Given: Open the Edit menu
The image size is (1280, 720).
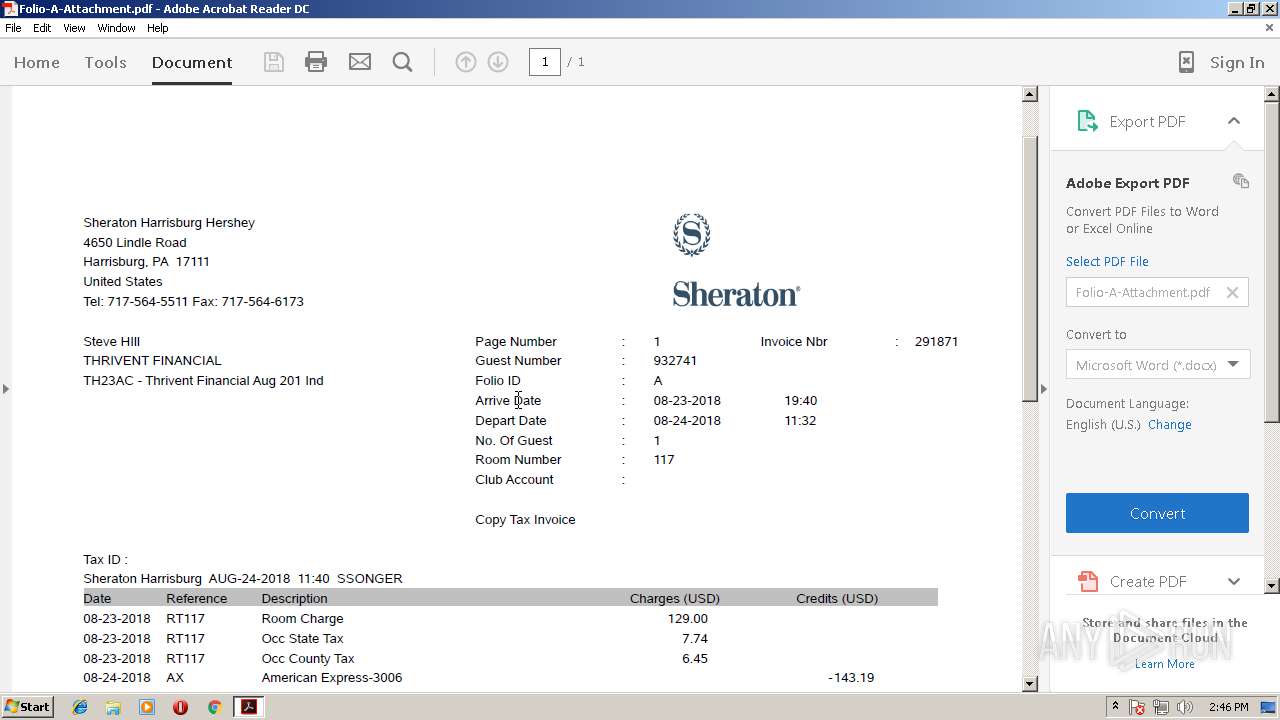Looking at the screenshot, I should pos(42,28).
